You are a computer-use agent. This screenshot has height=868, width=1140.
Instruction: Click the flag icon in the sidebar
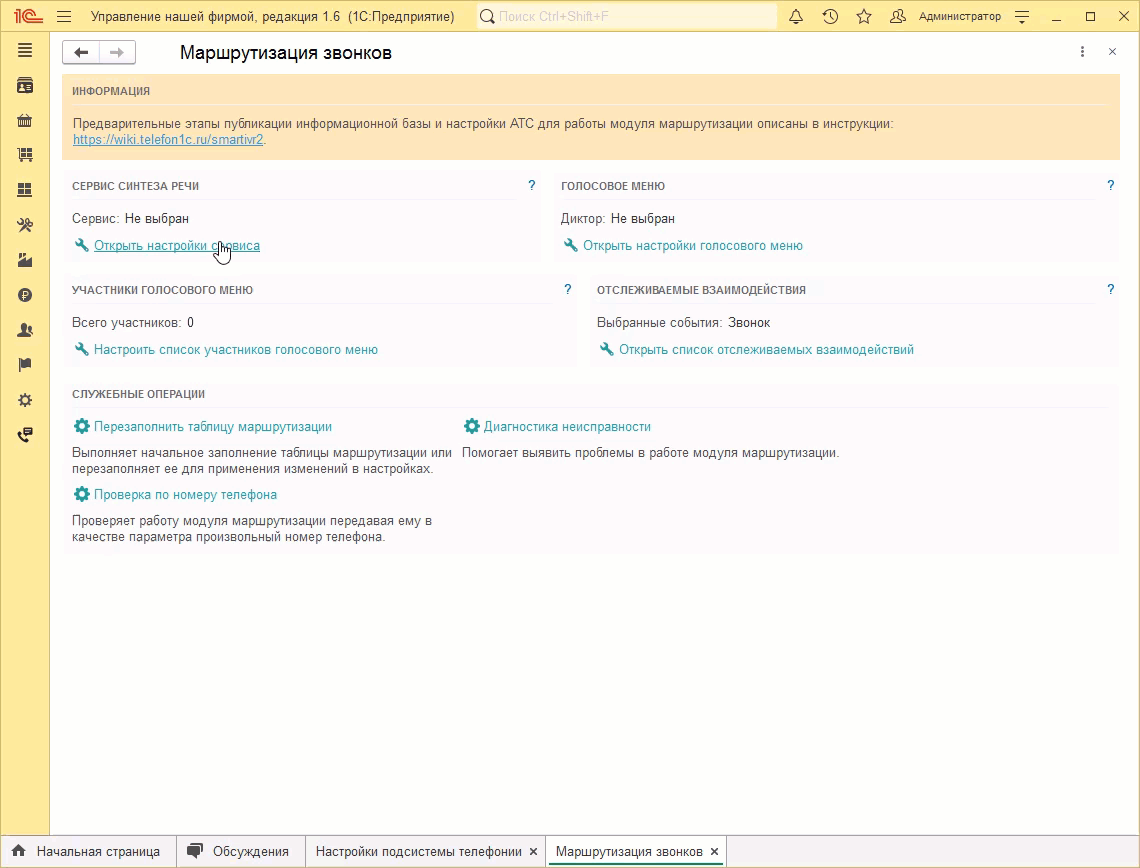pyautogui.click(x=25, y=365)
